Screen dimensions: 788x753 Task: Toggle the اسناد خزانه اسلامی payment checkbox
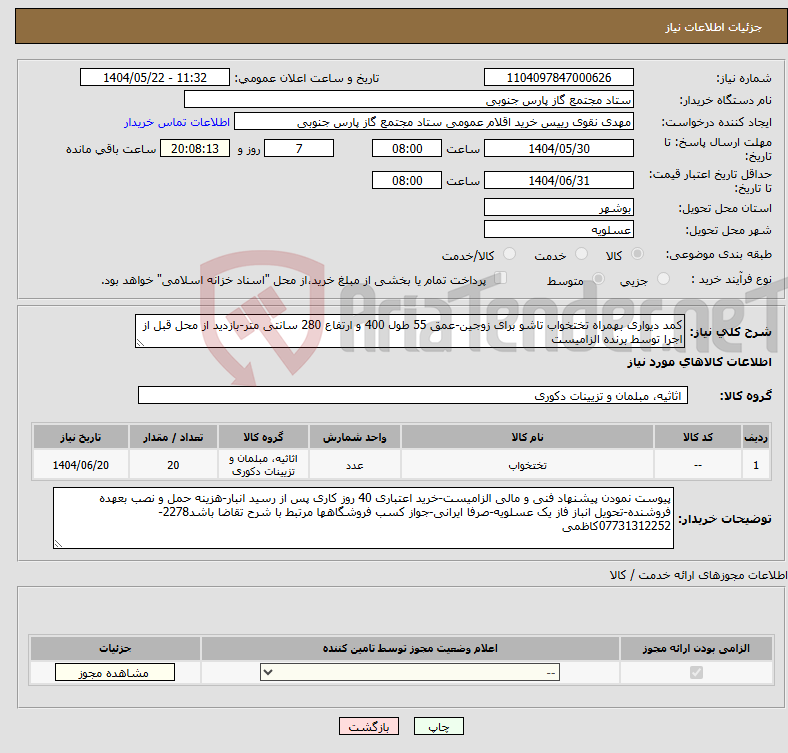(501, 279)
